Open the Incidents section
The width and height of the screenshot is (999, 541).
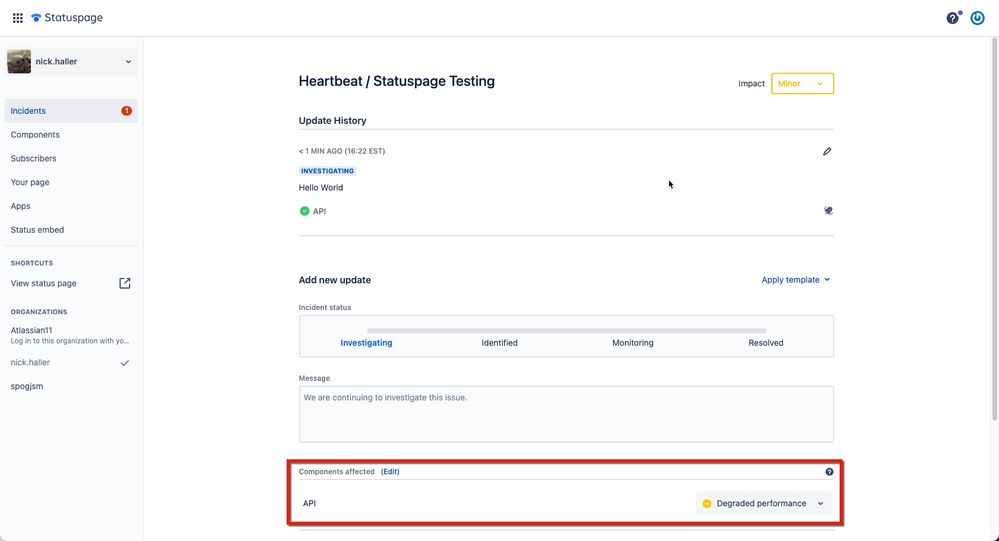[71, 111]
